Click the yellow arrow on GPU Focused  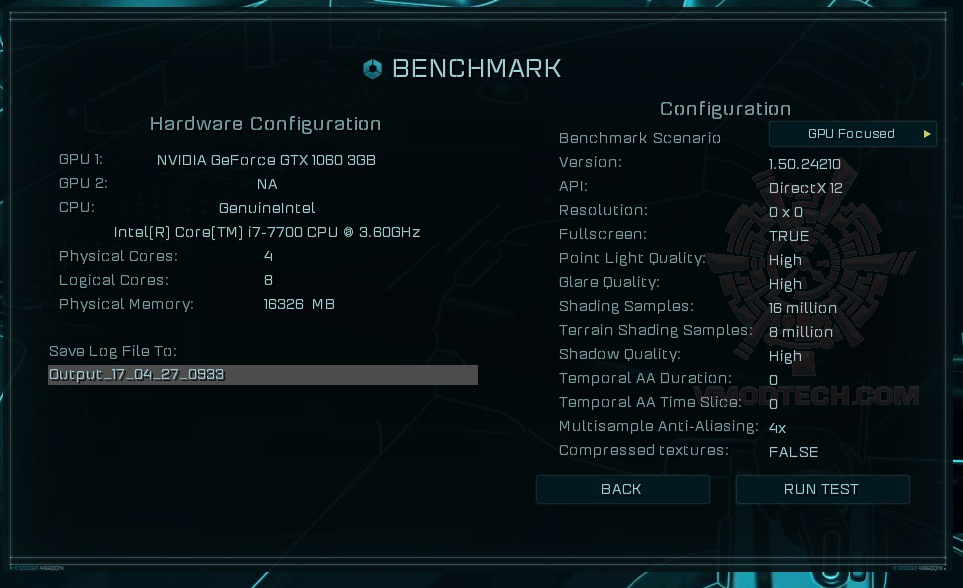[x=927, y=134]
